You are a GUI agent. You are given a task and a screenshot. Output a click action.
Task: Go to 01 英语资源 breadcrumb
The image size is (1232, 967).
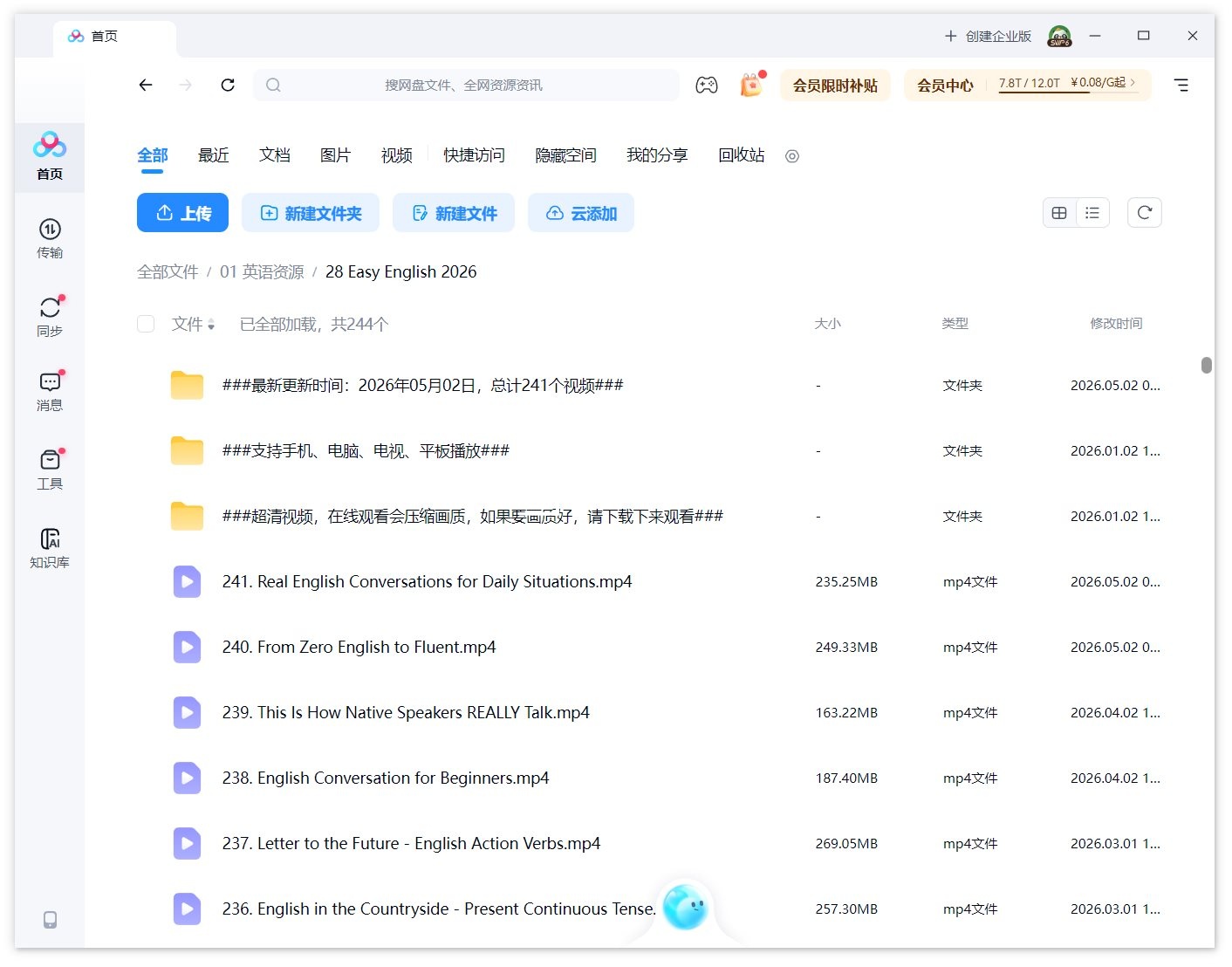[x=262, y=271]
